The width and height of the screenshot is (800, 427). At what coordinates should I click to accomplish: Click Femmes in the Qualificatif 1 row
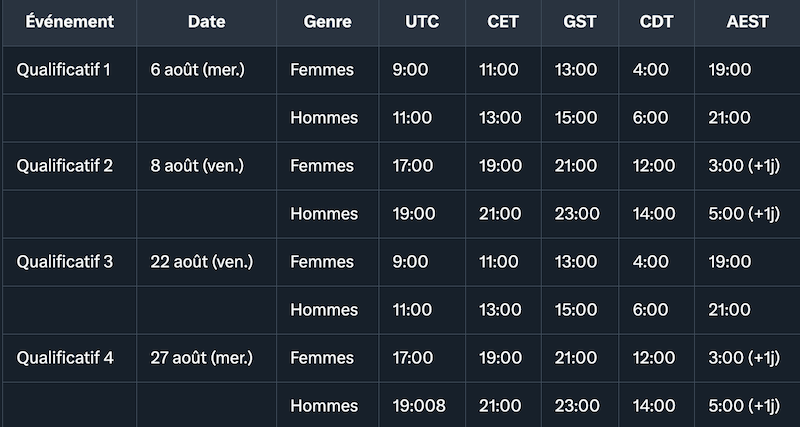pos(322,70)
